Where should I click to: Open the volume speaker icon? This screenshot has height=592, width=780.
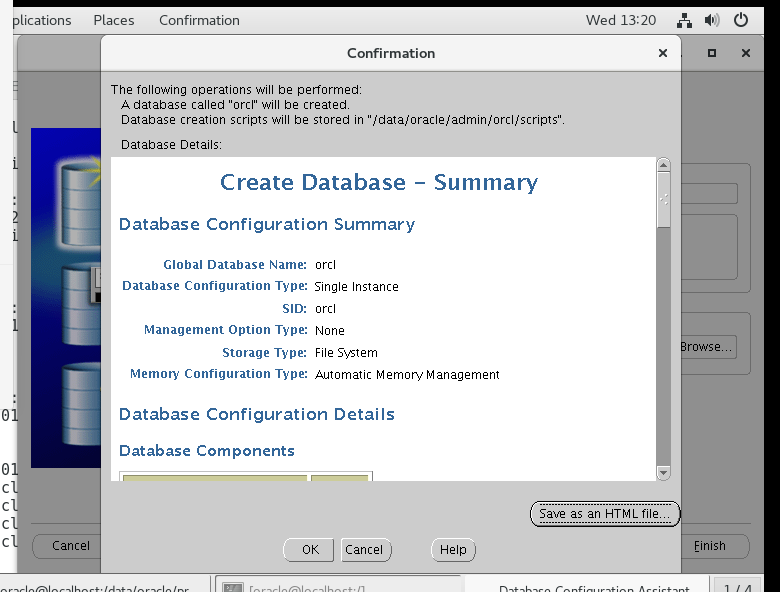coord(712,20)
